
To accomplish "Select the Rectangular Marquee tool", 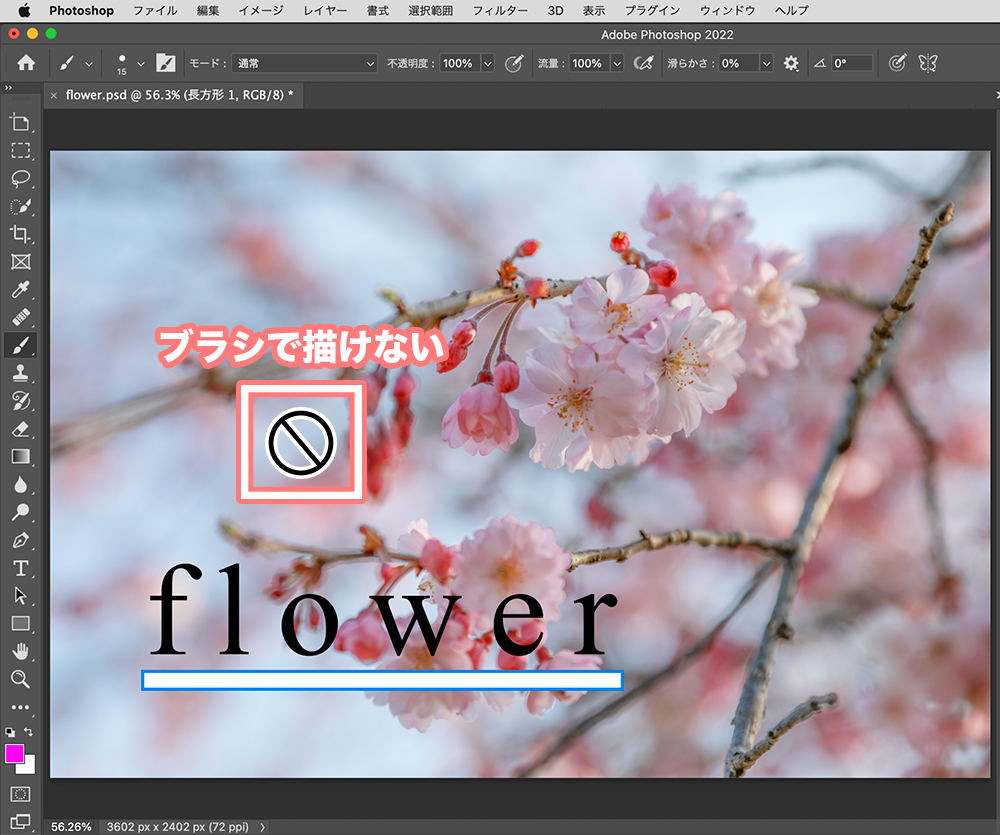I will coord(20,151).
